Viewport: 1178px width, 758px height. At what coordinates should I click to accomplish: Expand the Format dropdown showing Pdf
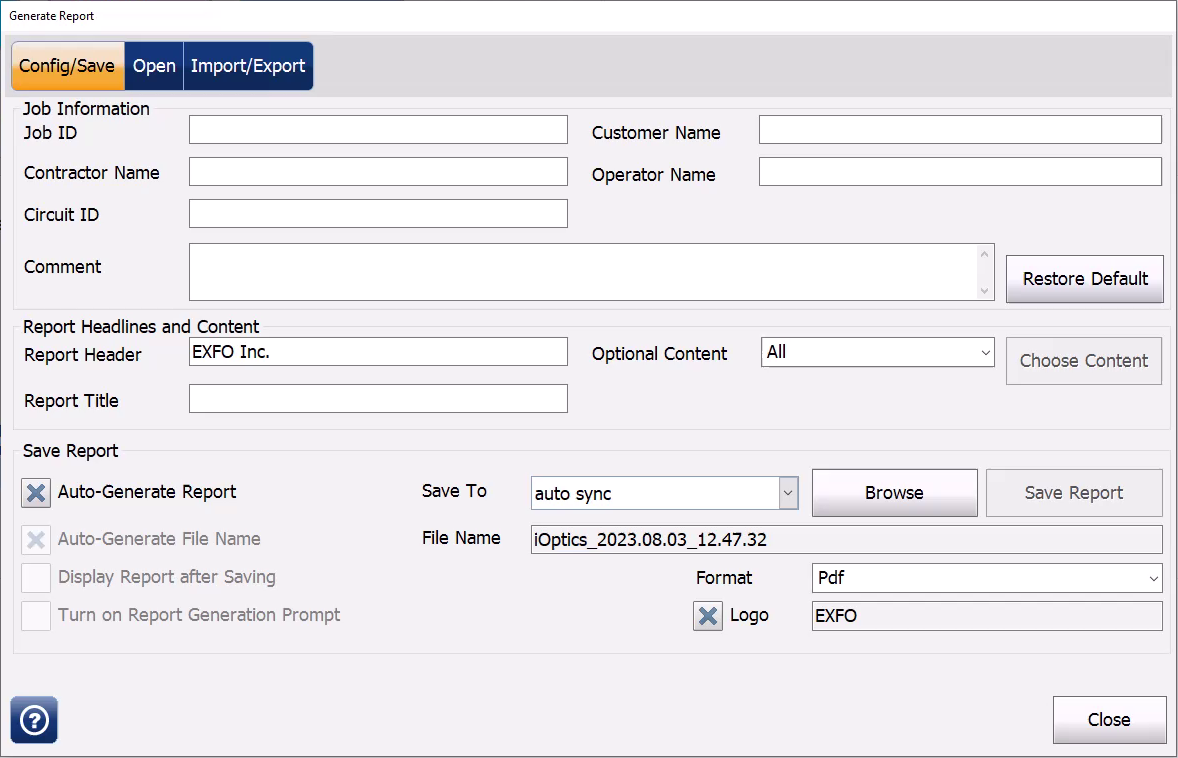[x=986, y=578]
